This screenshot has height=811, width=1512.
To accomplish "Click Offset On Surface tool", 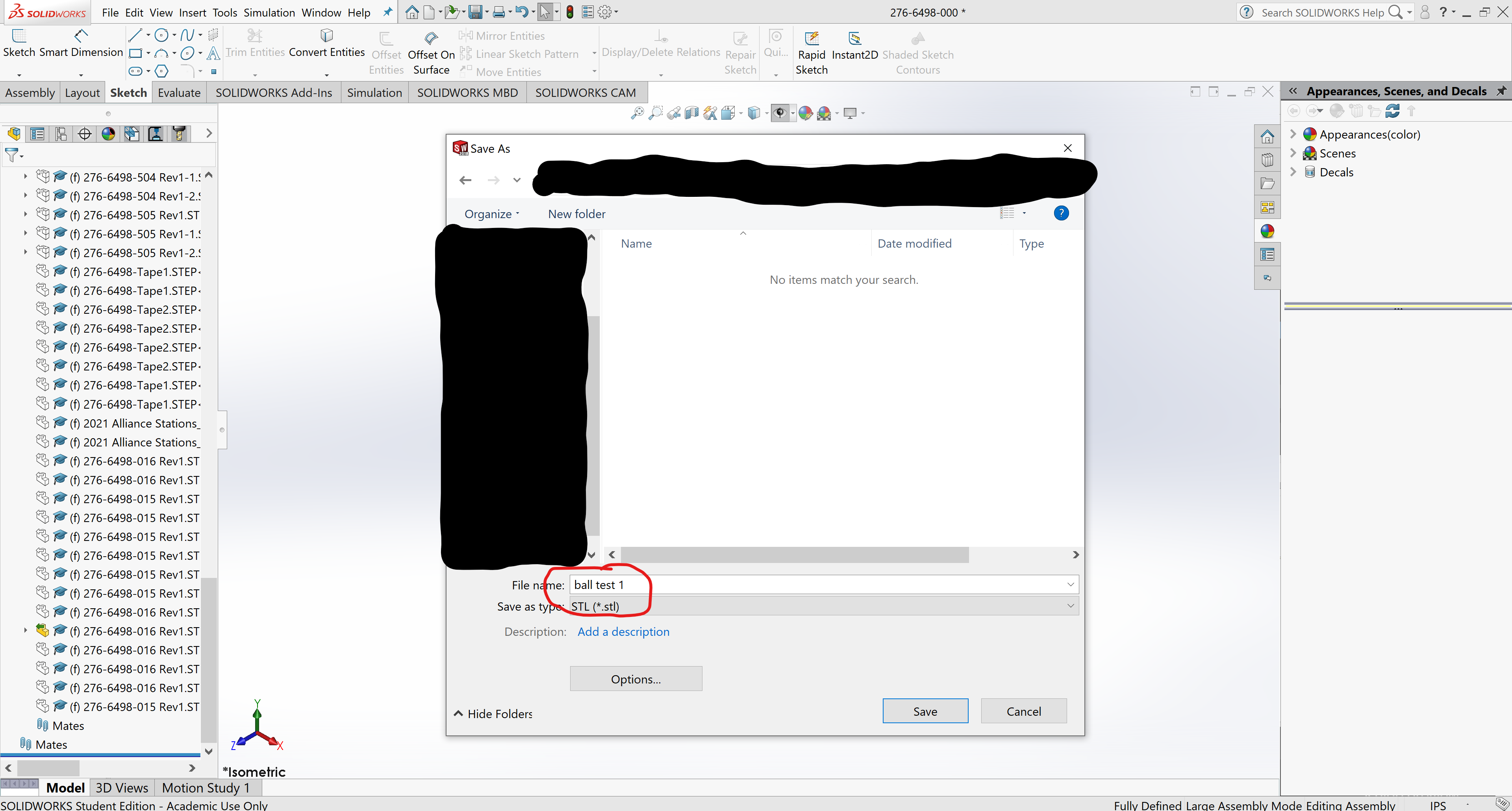I will click(431, 54).
